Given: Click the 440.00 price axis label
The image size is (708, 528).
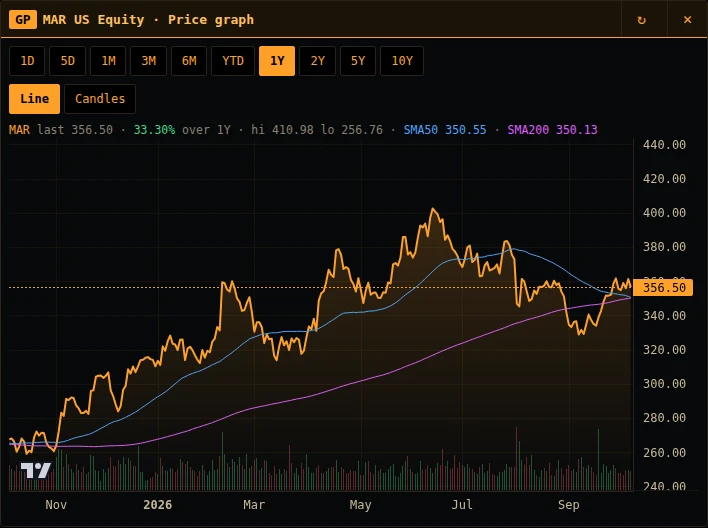Looking at the screenshot, I should pos(664,145).
